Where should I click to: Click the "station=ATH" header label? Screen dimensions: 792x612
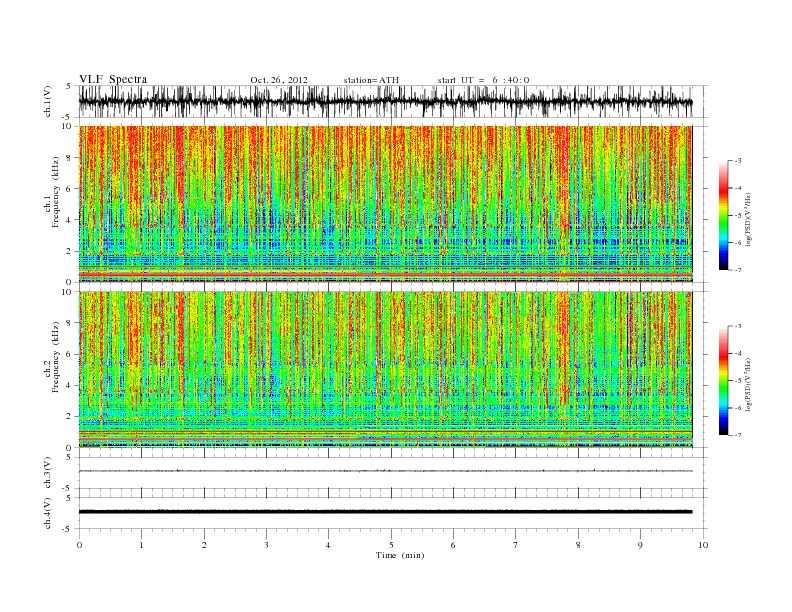pos(371,80)
